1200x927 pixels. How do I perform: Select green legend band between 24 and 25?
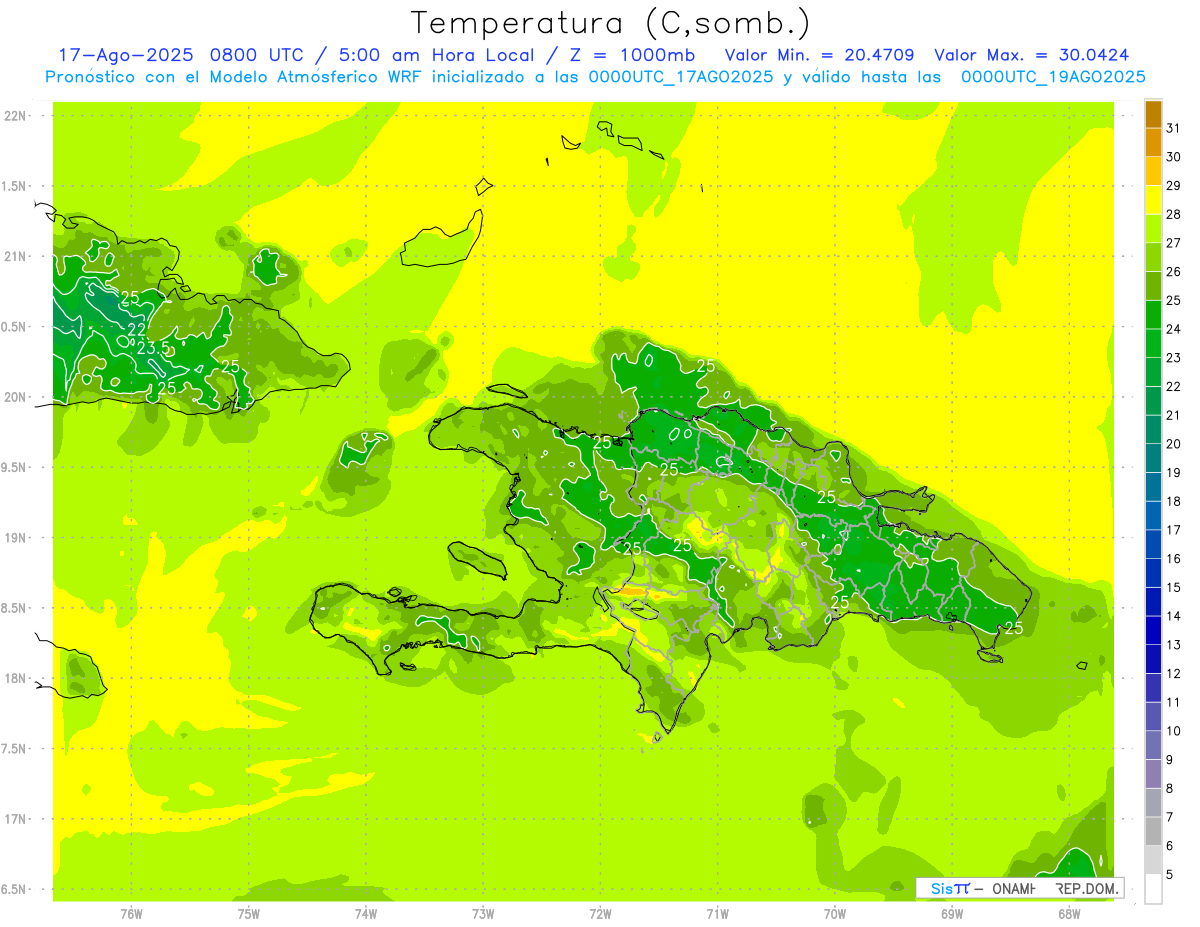1153,314
